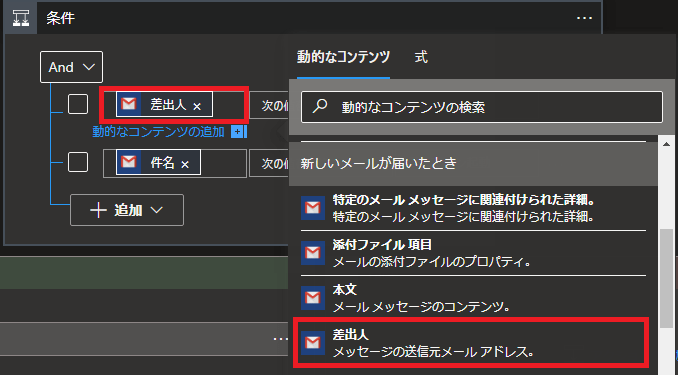Image resolution: width=678 pixels, height=375 pixels.
Task: Click Gmail icon of 特定のメール メッセージ item
Action: coord(313,208)
